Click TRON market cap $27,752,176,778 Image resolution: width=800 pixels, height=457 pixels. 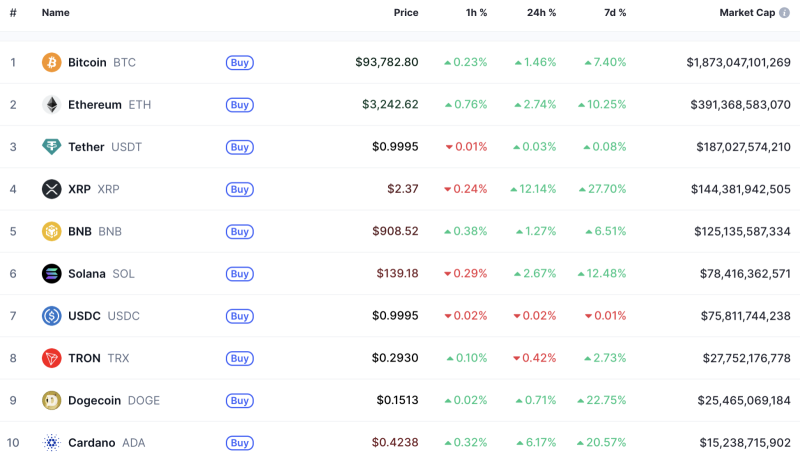coord(746,359)
